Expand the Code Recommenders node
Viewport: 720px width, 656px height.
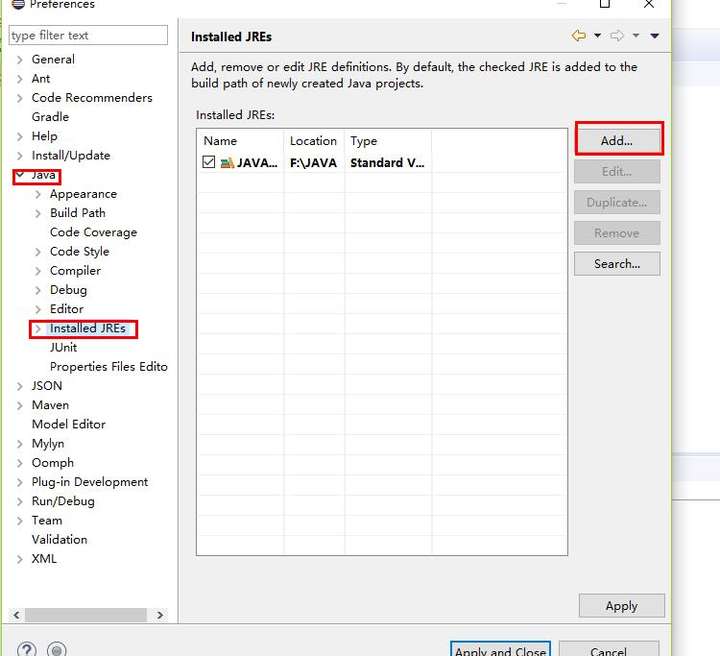click(x=20, y=98)
